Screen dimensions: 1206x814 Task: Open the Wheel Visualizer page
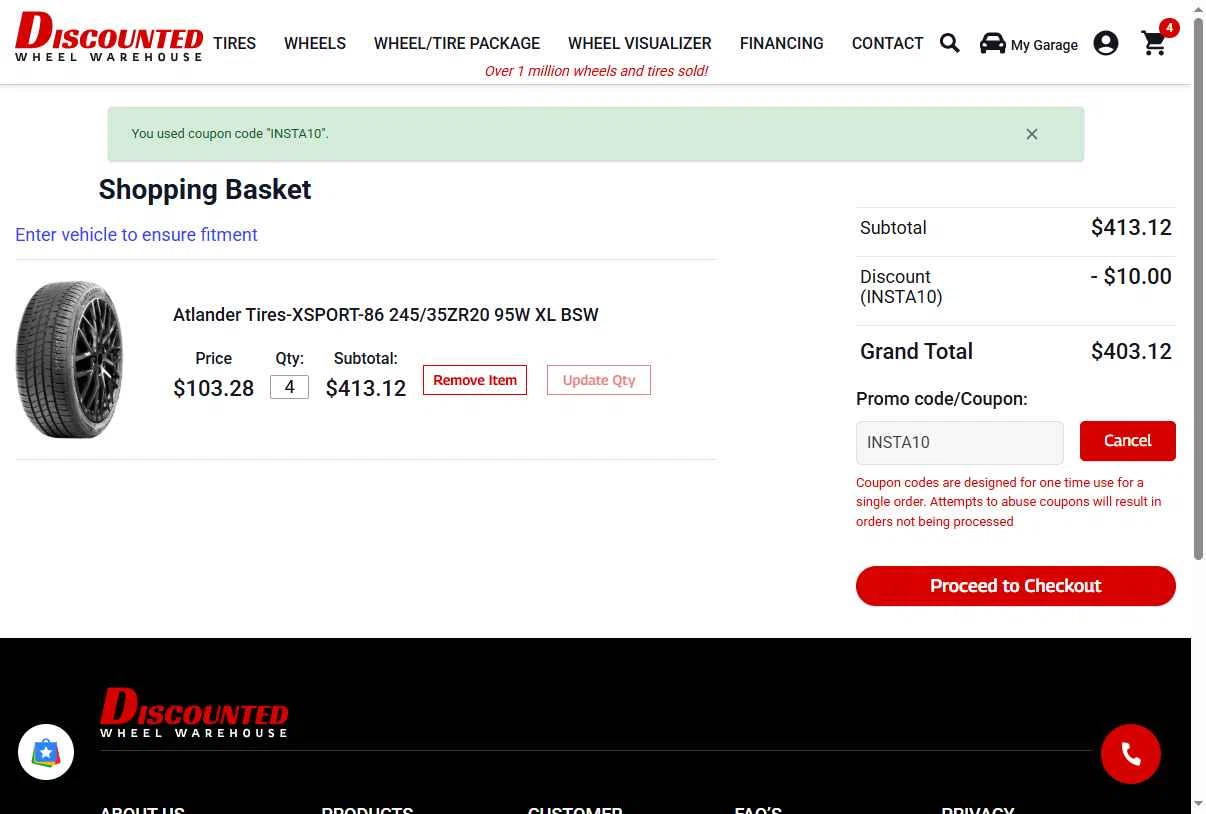(640, 43)
